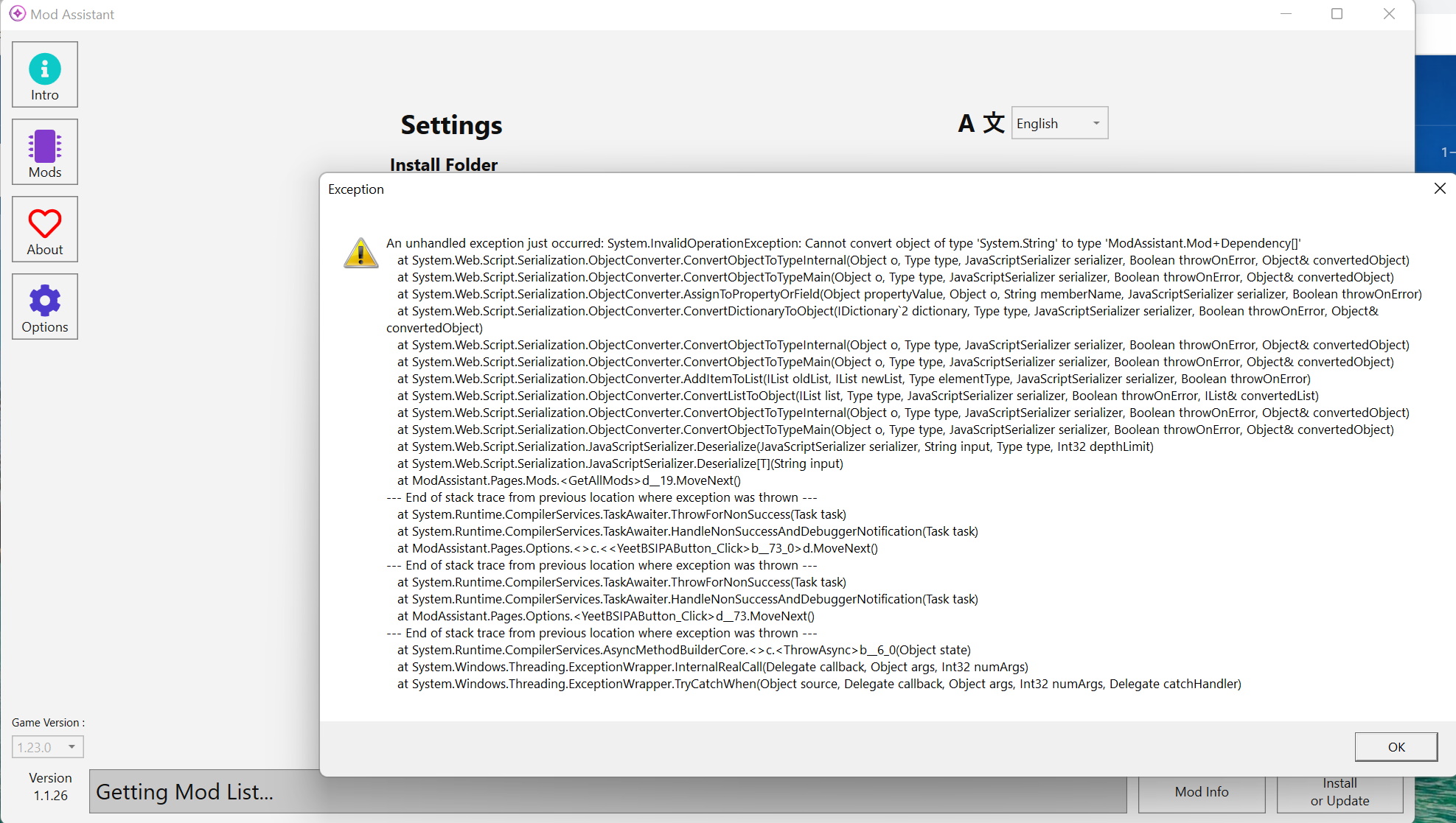This screenshot has width=1456, height=823.
Task: Click the 'Game Version :' label
Action: click(49, 723)
